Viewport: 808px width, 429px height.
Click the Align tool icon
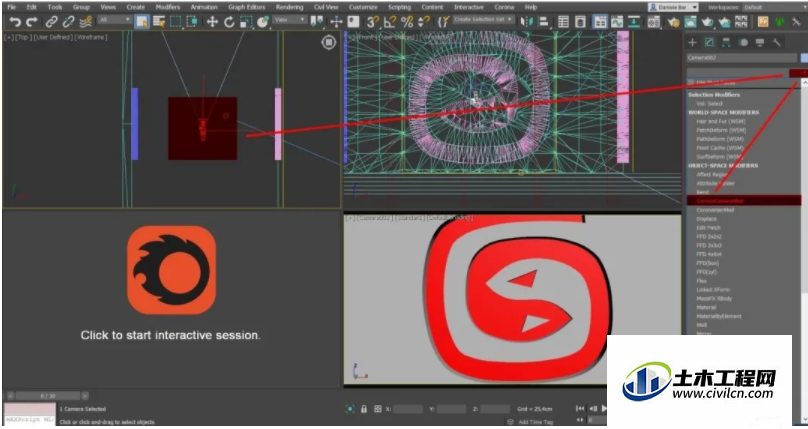(543, 22)
